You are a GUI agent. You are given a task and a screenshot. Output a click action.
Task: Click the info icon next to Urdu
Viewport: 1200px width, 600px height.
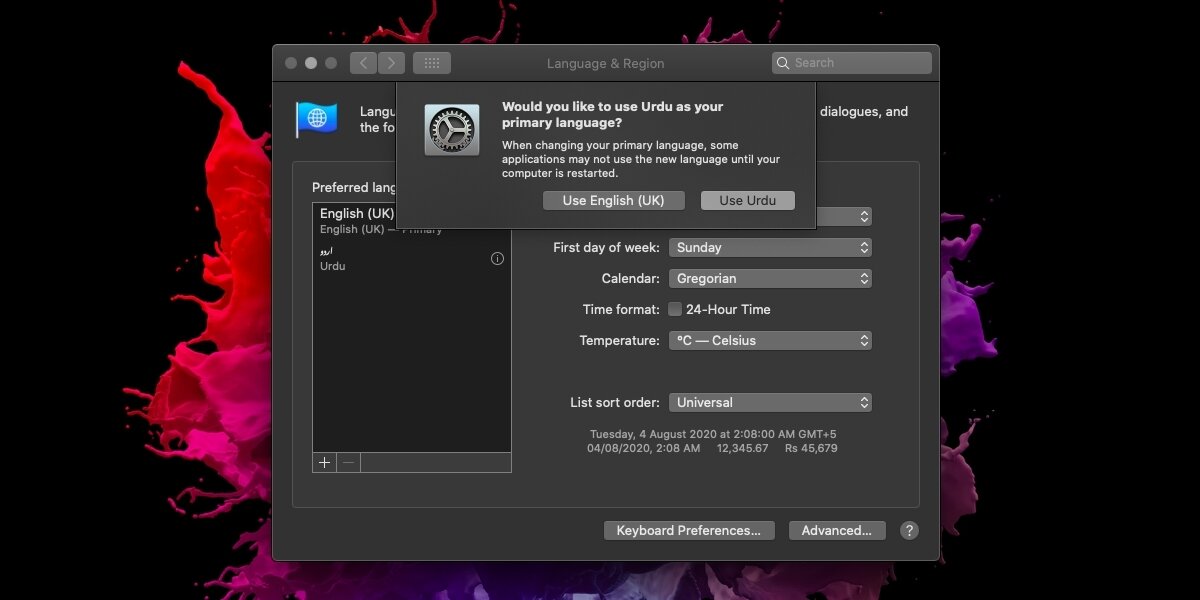[497, 258]
